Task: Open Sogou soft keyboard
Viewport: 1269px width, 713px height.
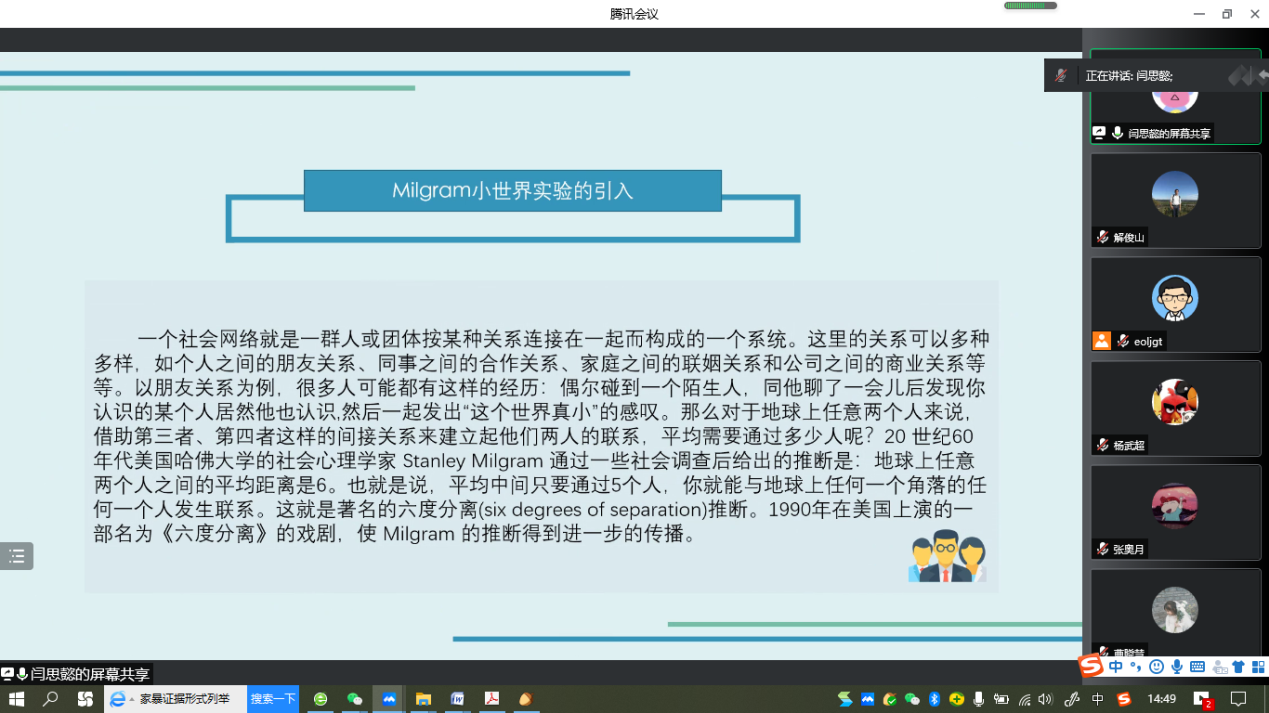Action: tap(1197, 667)
